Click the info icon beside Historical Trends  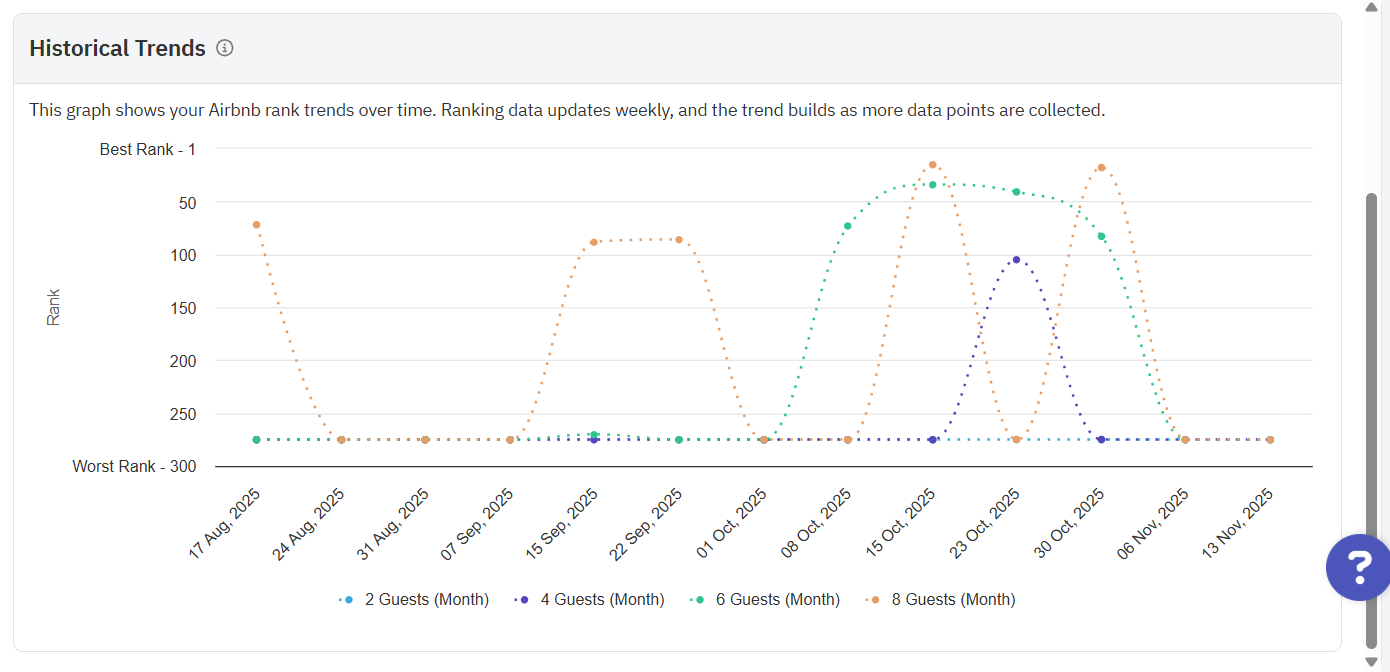pos(225,48)
